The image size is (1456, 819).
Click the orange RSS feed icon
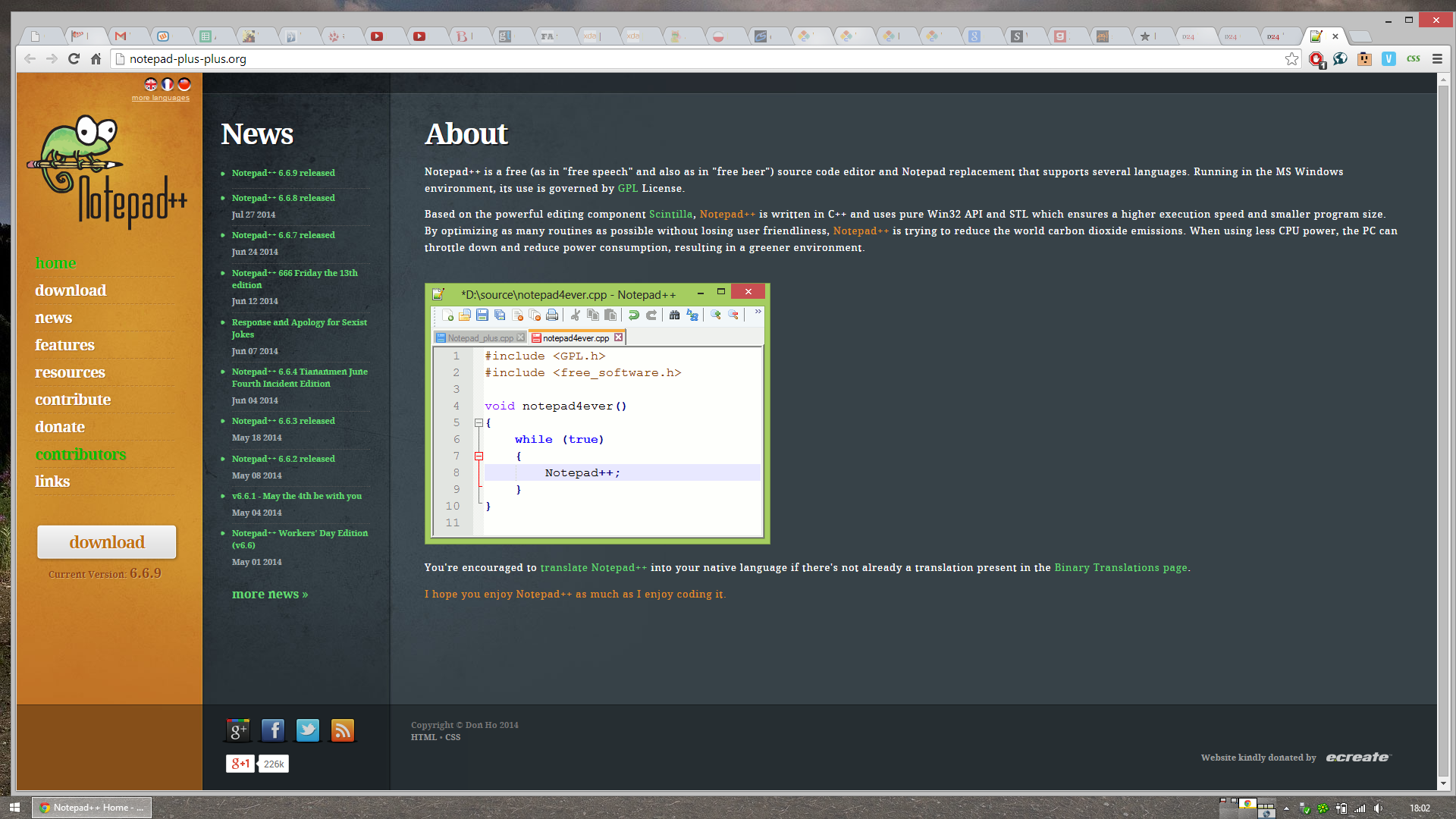pyautogui.click(x=343, y=730)
